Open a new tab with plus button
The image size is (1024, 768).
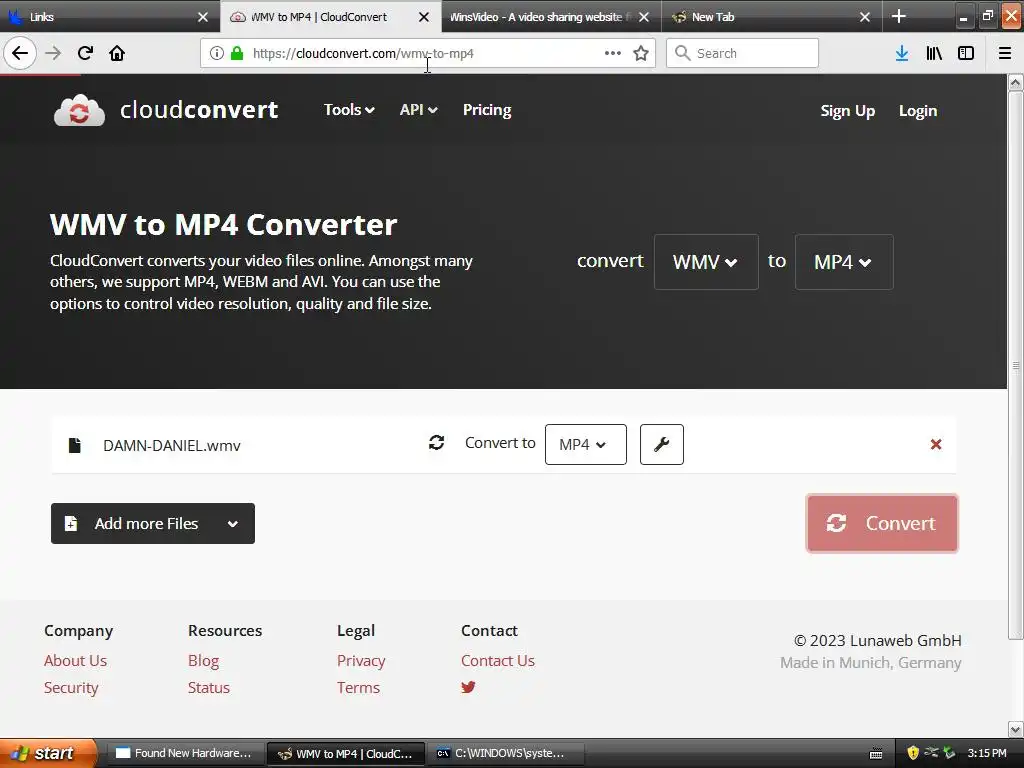tap(899, 16)
